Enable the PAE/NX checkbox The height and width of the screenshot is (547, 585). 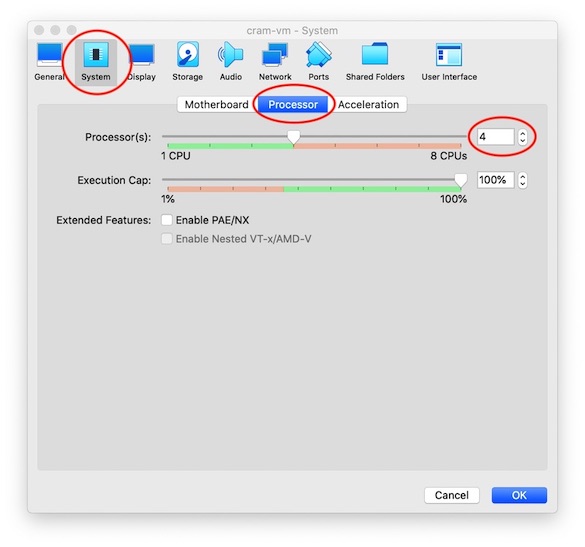167,220
